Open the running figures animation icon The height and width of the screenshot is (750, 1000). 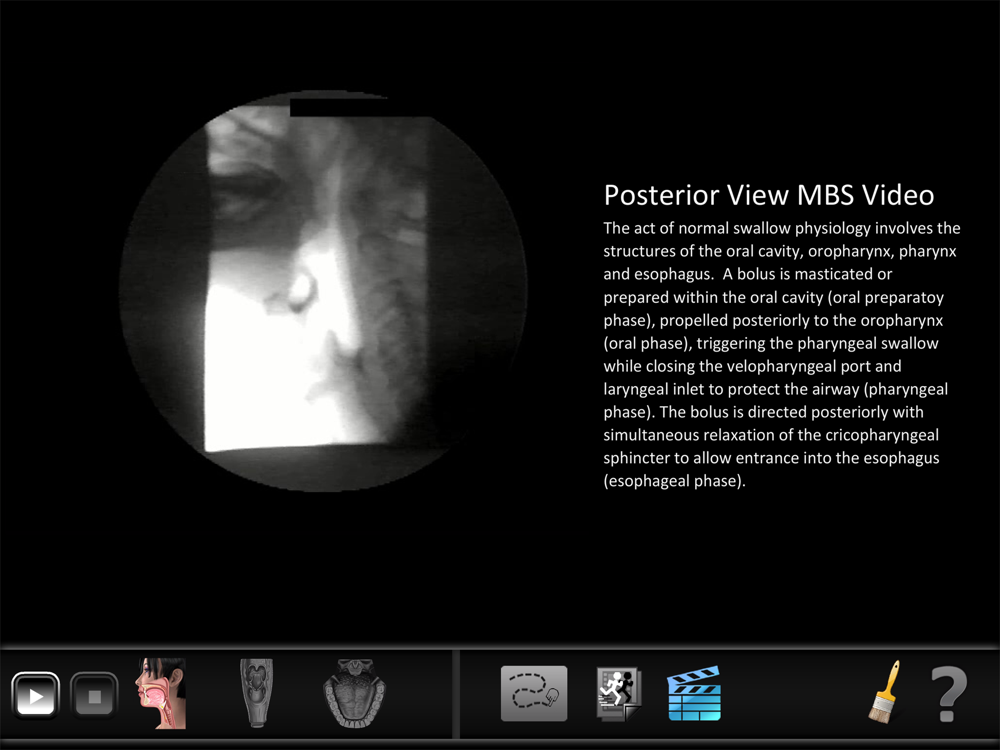point(619,694)
